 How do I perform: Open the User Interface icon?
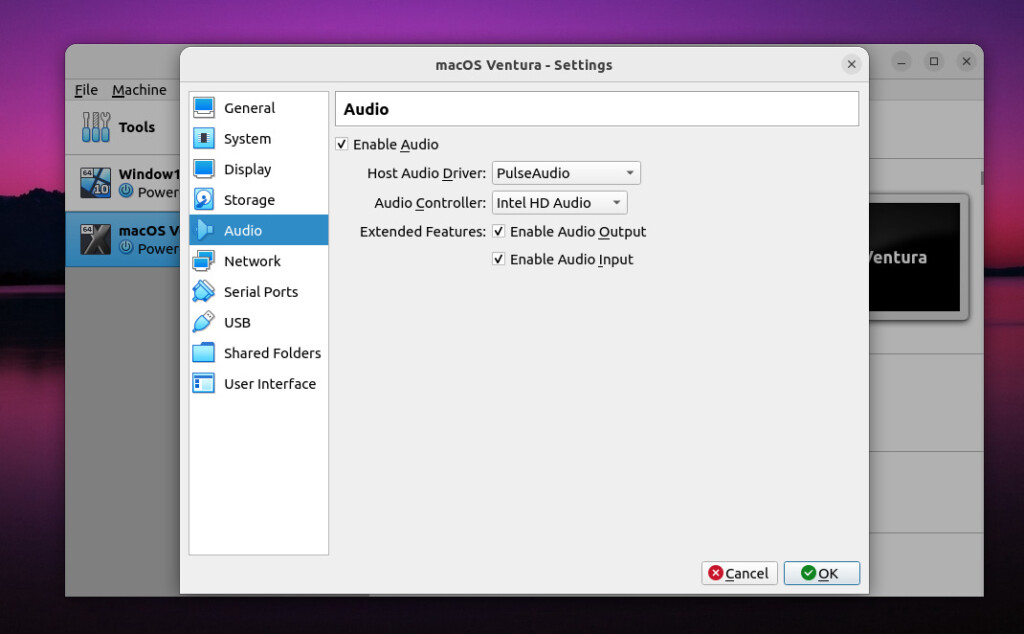[x=204, y=384]
